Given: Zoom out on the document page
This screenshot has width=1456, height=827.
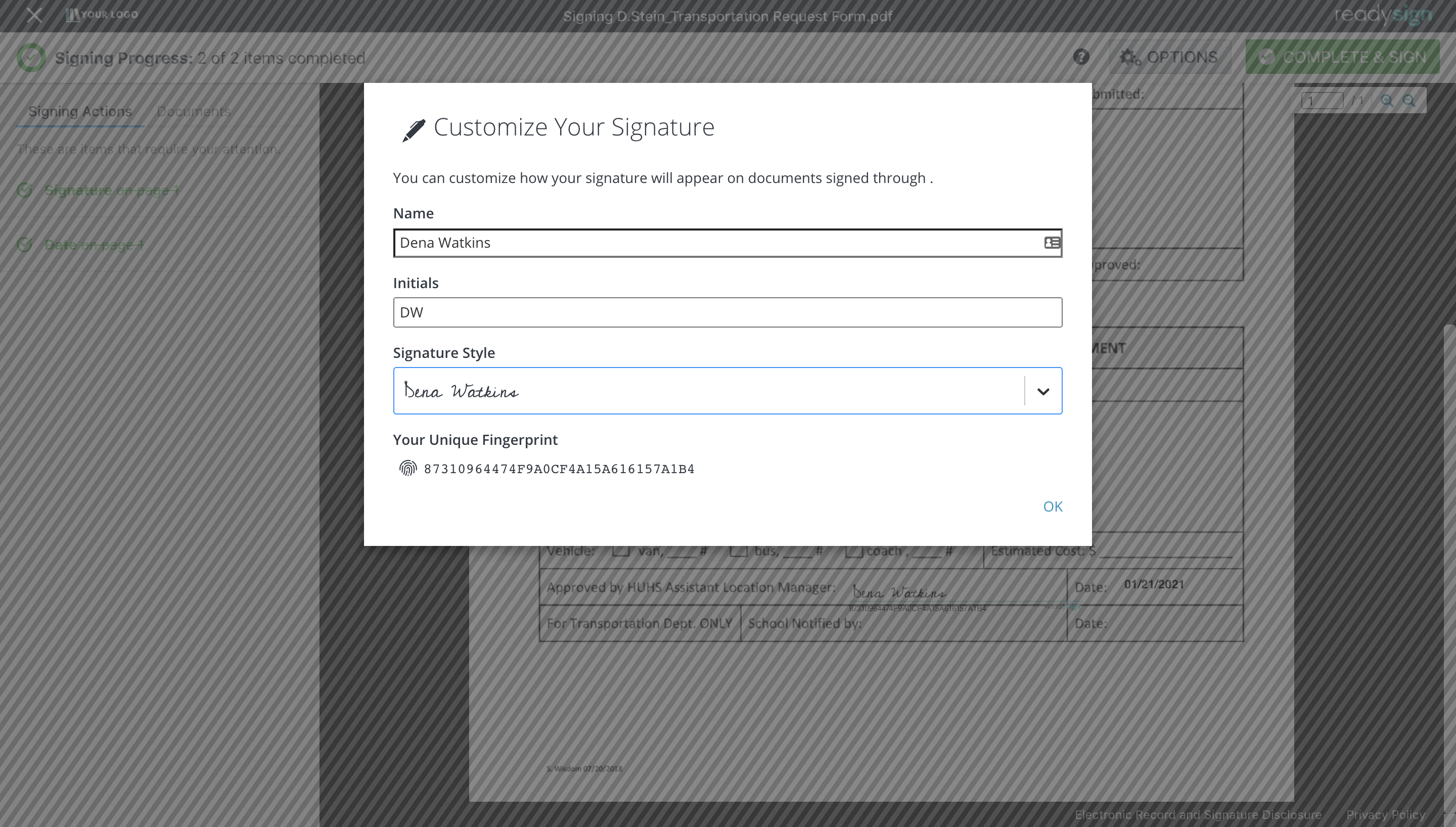Looking at the screenshot, I should pyautogui.click(x=1410, y=101).
